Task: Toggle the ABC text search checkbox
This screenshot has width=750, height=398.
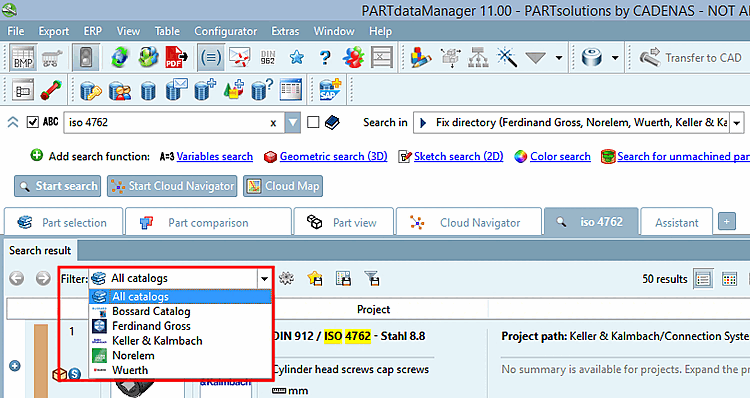Action: [x=33, y=122]
